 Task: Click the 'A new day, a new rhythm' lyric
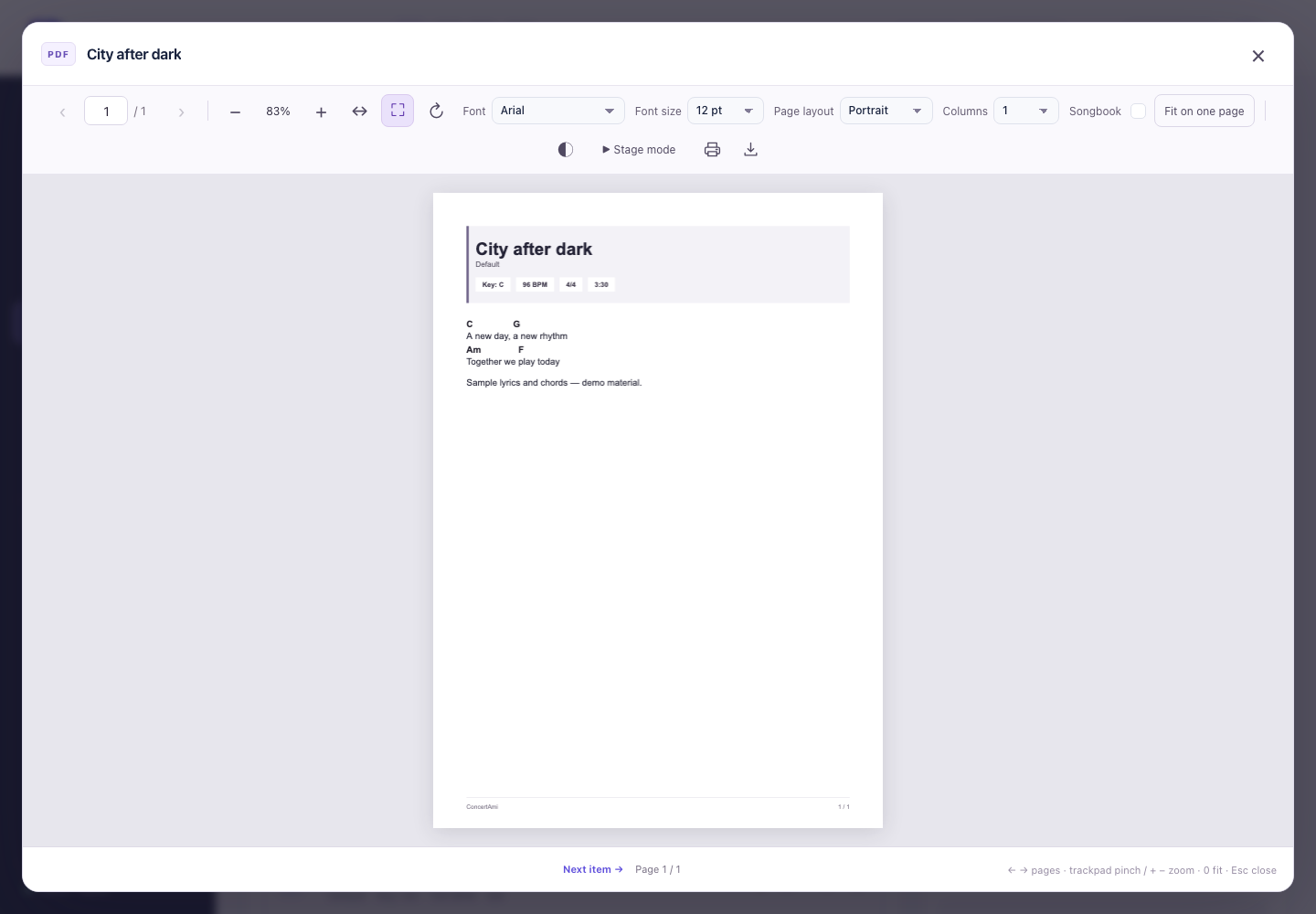coord(516,336)
